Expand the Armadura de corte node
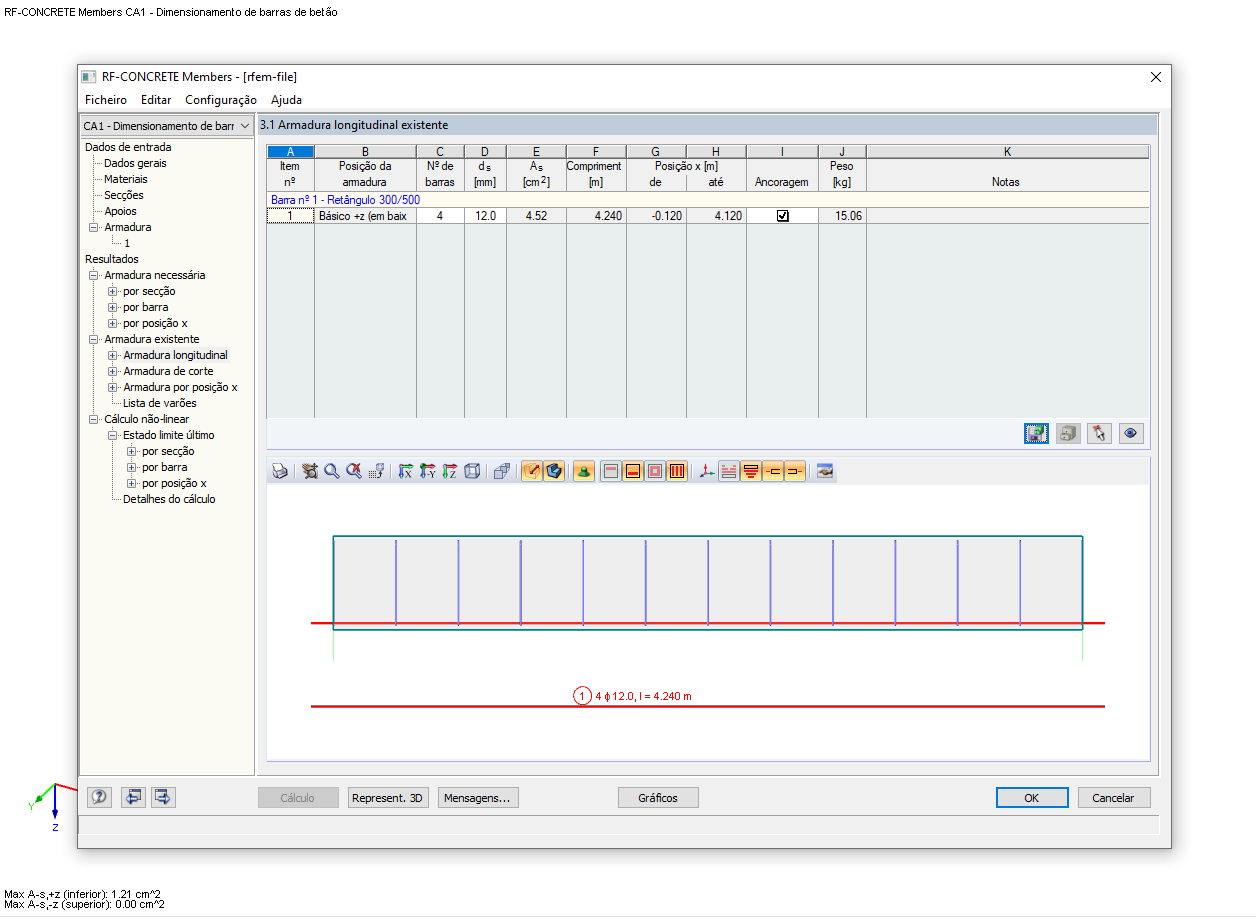The image size is (1256, 917). point(113,371)
